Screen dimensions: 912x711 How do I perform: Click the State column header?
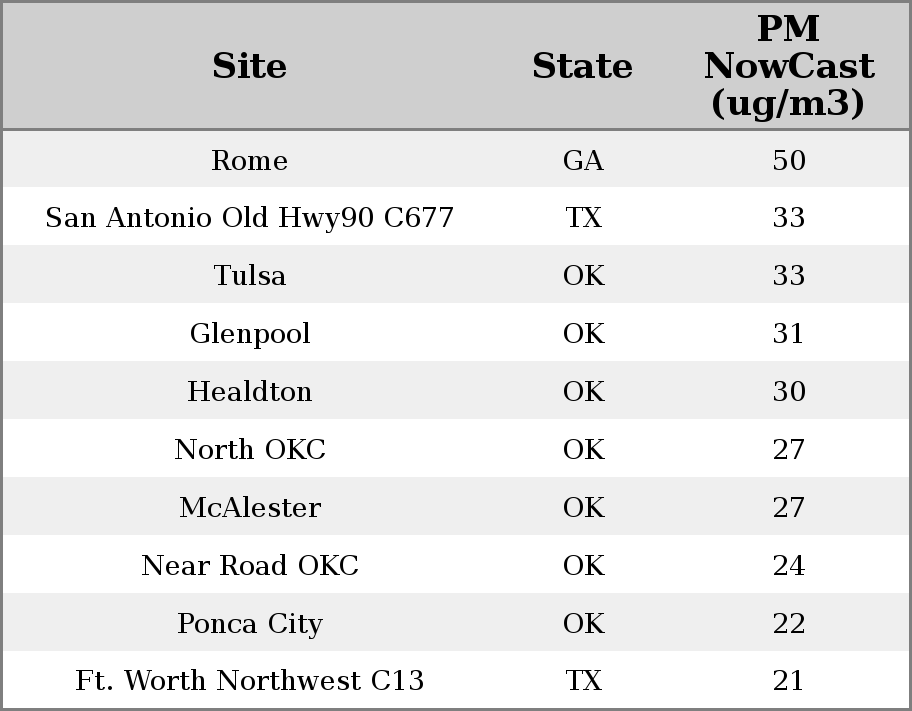[582, 67]
